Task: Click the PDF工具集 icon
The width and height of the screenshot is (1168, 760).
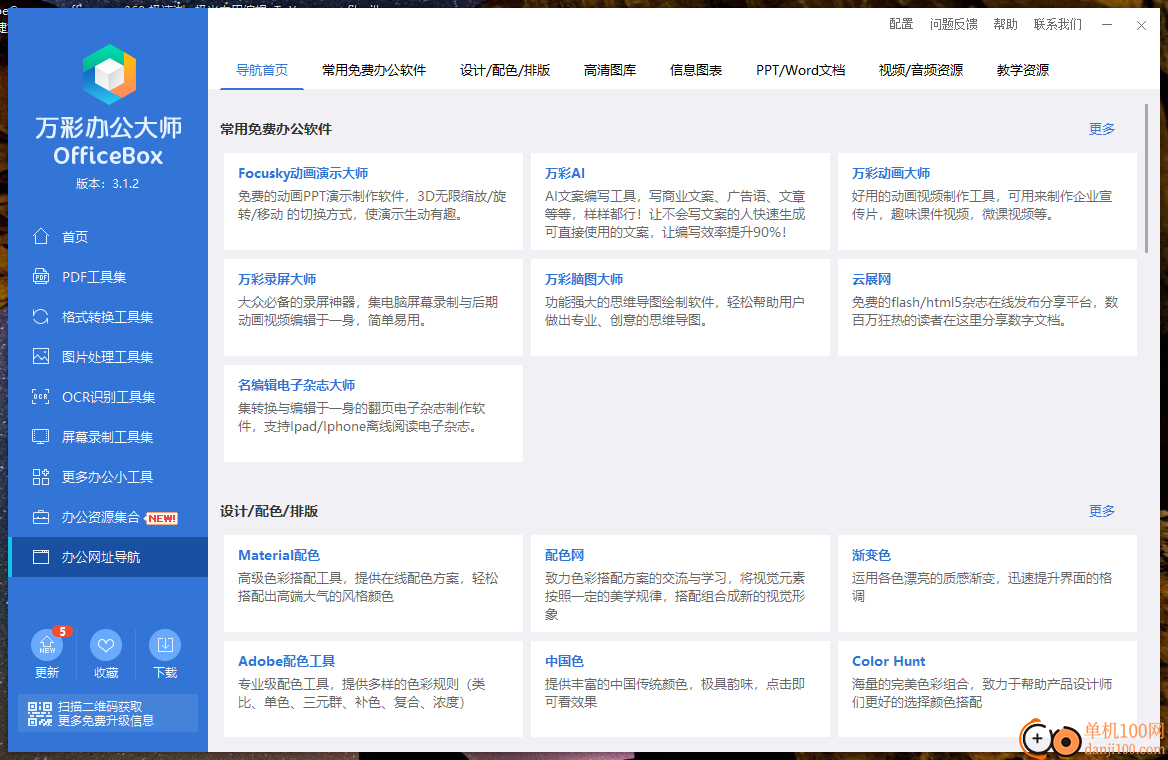Action: (x=40, y=276)
